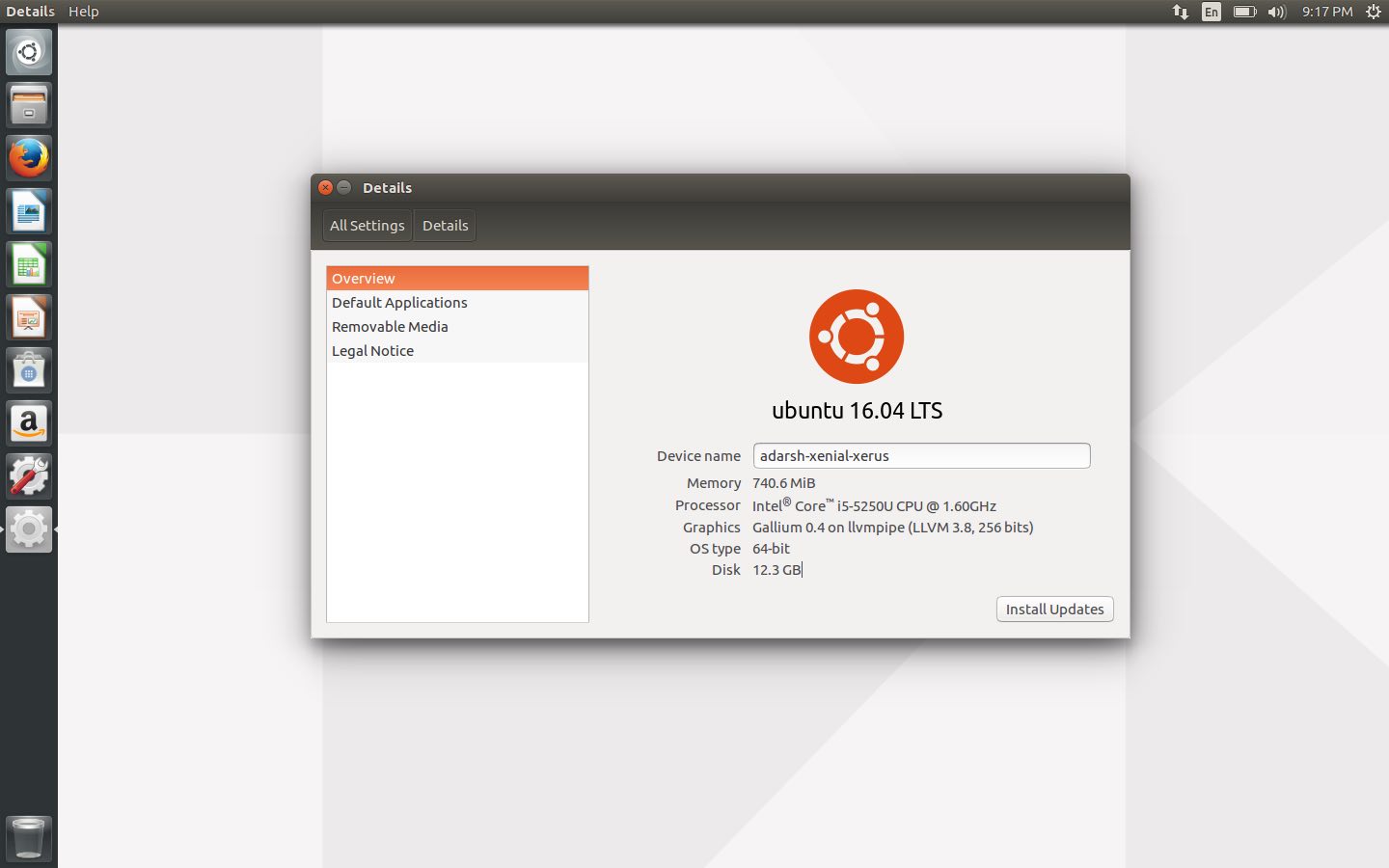The width and height of the screenshot is (1389, 868).
Task: Open the session power gear menu
Action: coord(1374,12)
